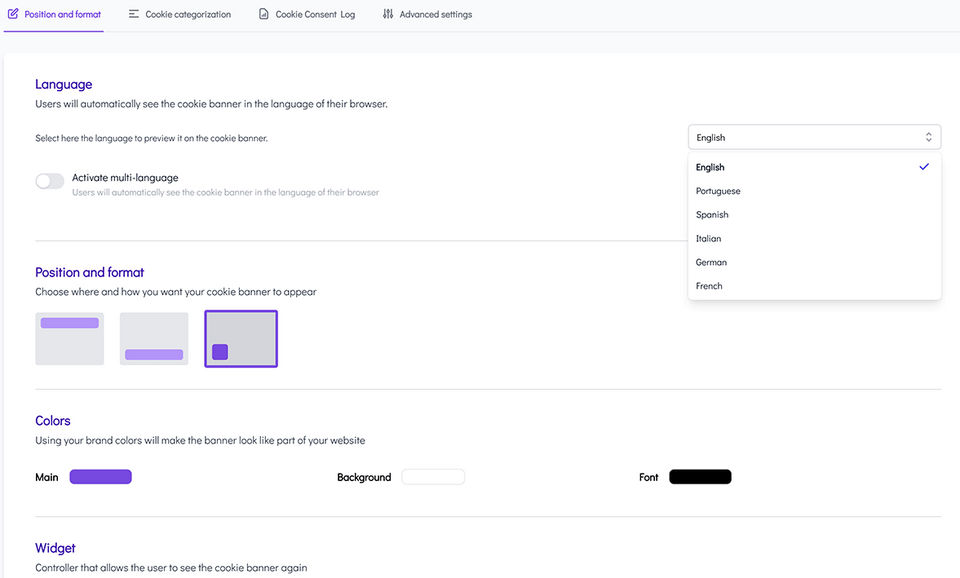Choose French from the dropdown list

pyautogui.click(x=709, y=286)
